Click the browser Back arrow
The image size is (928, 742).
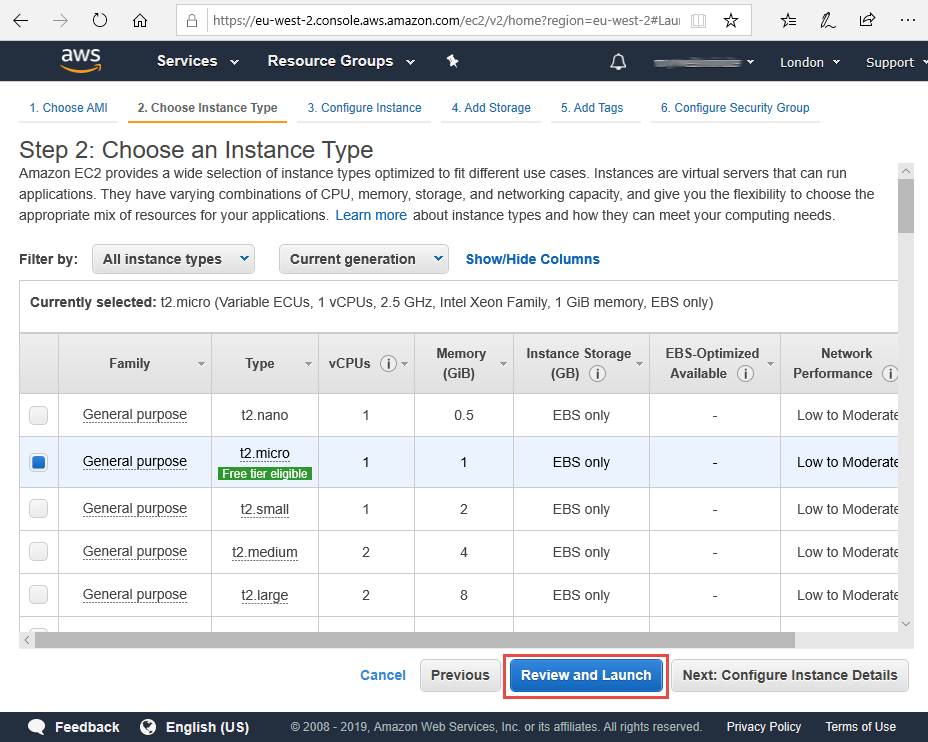pos(21,21)
